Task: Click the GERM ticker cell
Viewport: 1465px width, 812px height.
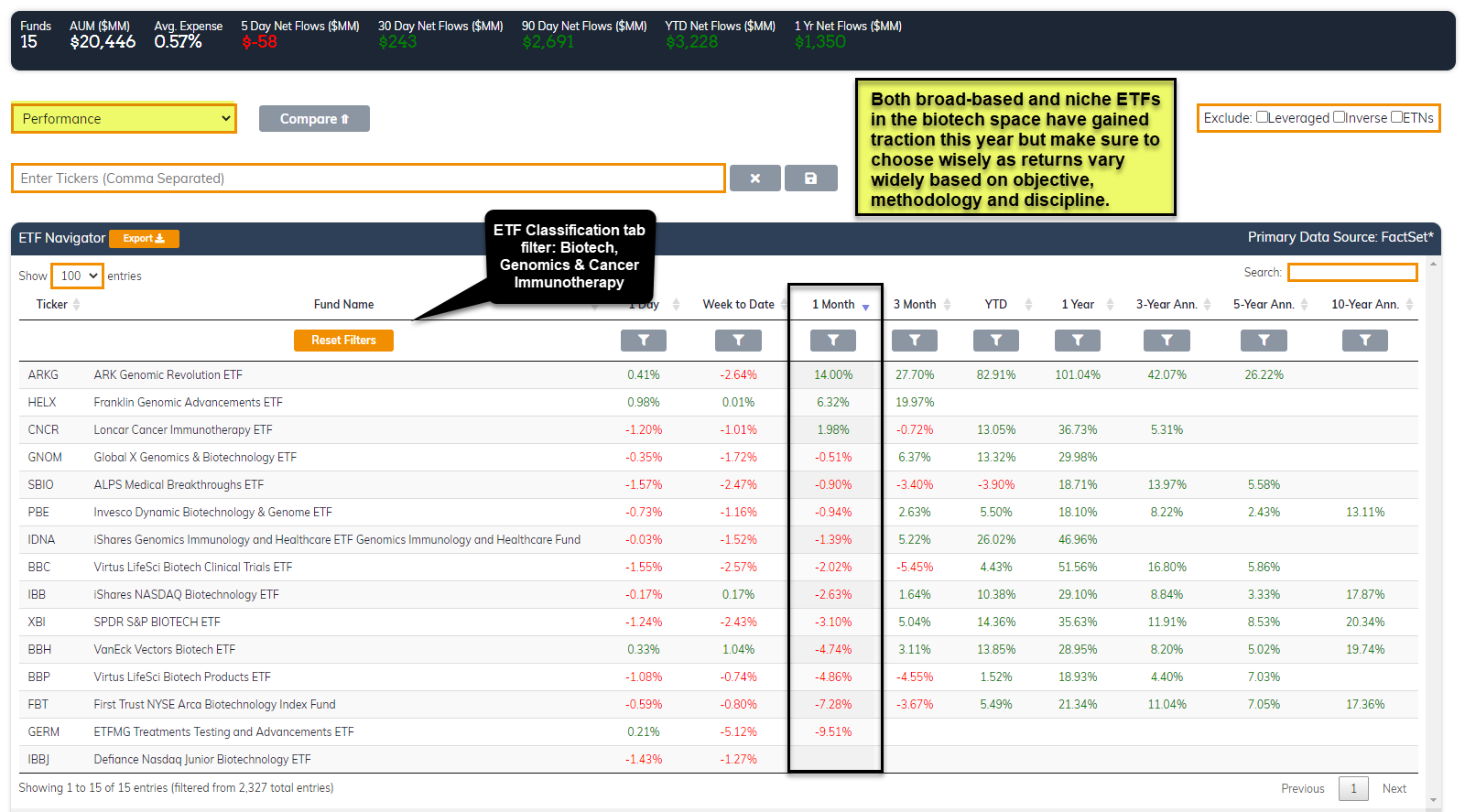Action: (44, 732)
